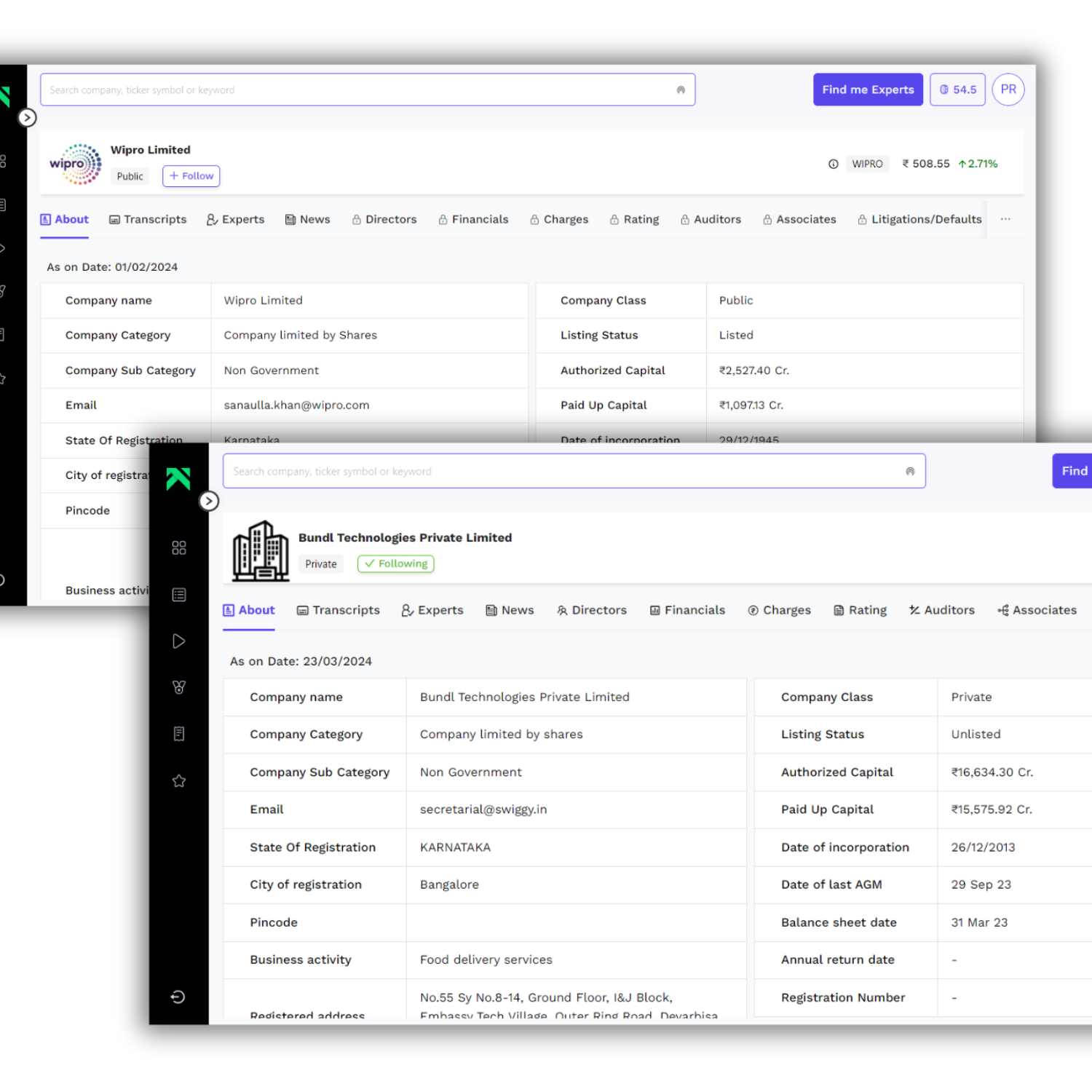The height and width of the screenshot is (1092, 1092).
Task: Open list icon in Bundl sidebar
Action: point(179,595)
